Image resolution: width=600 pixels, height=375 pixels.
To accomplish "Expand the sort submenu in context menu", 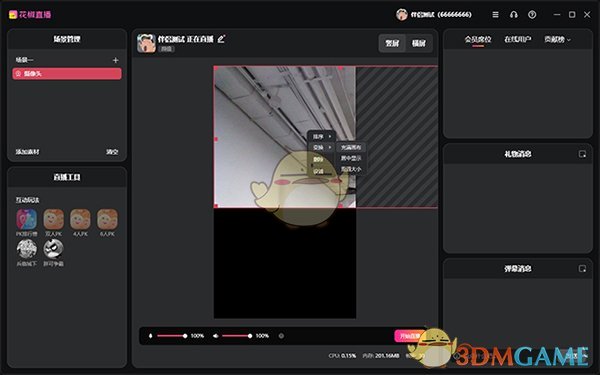I will pyautogui.click(x=322, y=137).
